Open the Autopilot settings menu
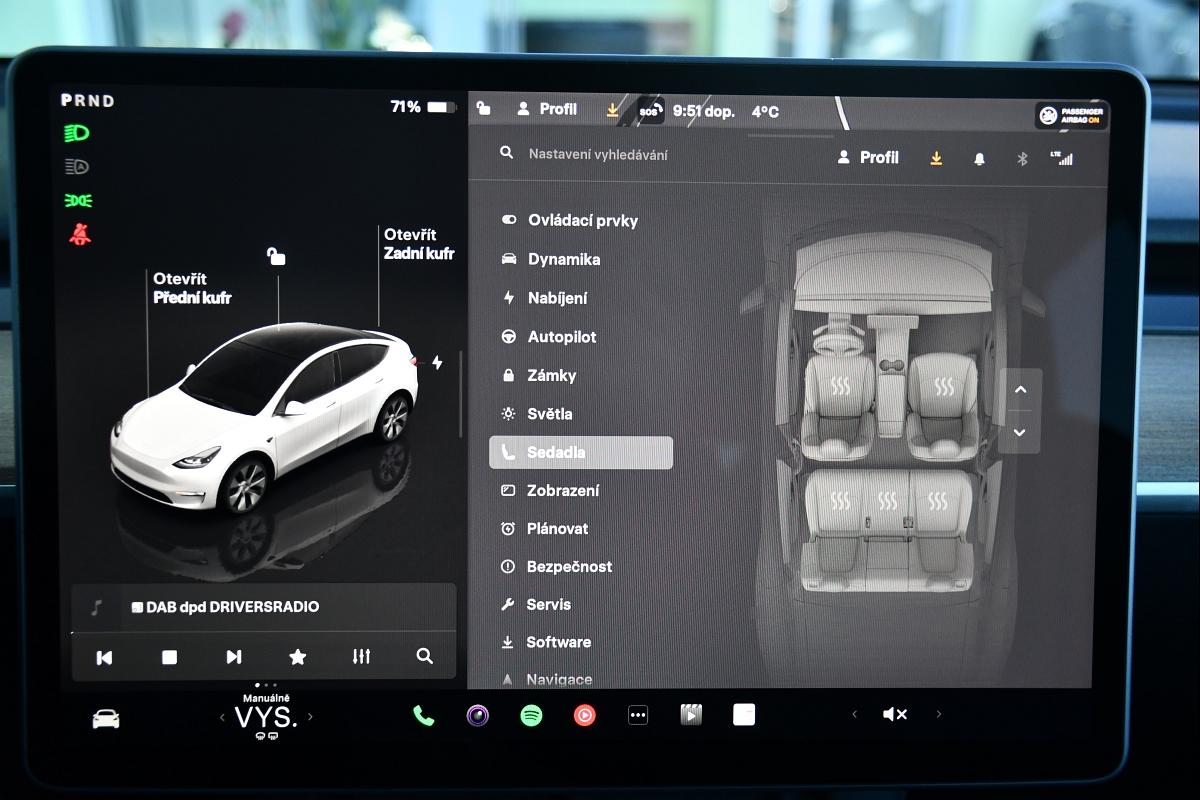The image size is (1200, 800). (561, 337)
